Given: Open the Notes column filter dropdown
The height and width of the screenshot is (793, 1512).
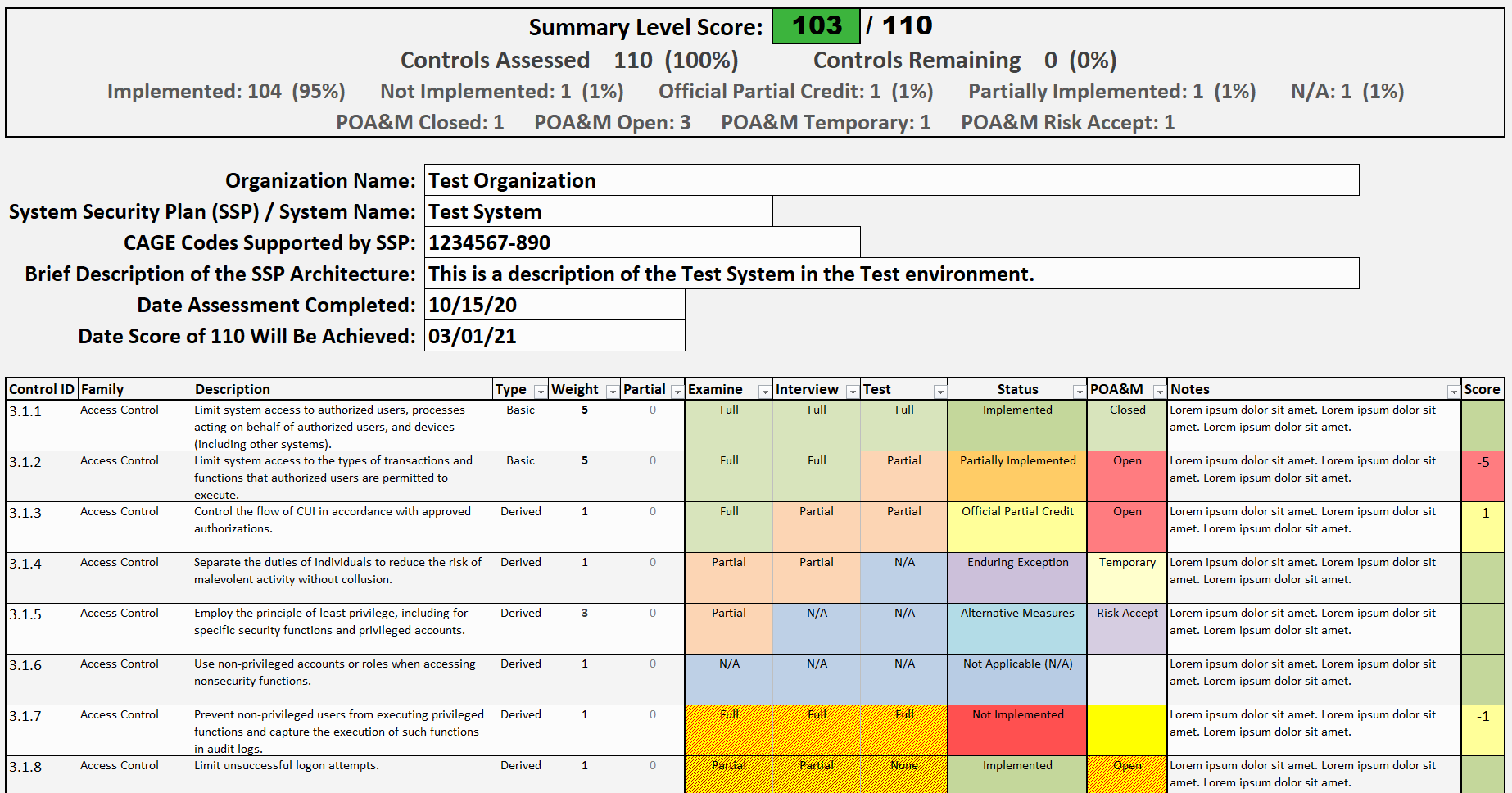Looking at the screenshot, I should [x=1453, y=392].
